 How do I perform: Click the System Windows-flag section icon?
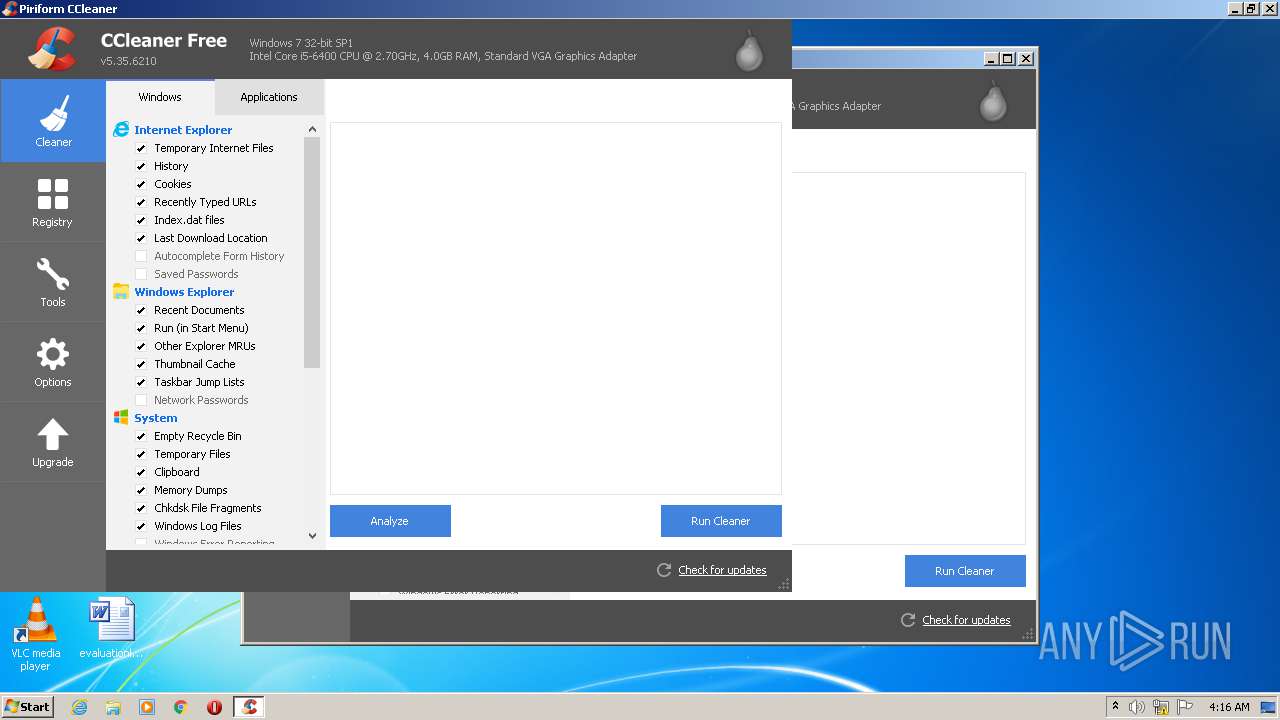pos(121,418)
